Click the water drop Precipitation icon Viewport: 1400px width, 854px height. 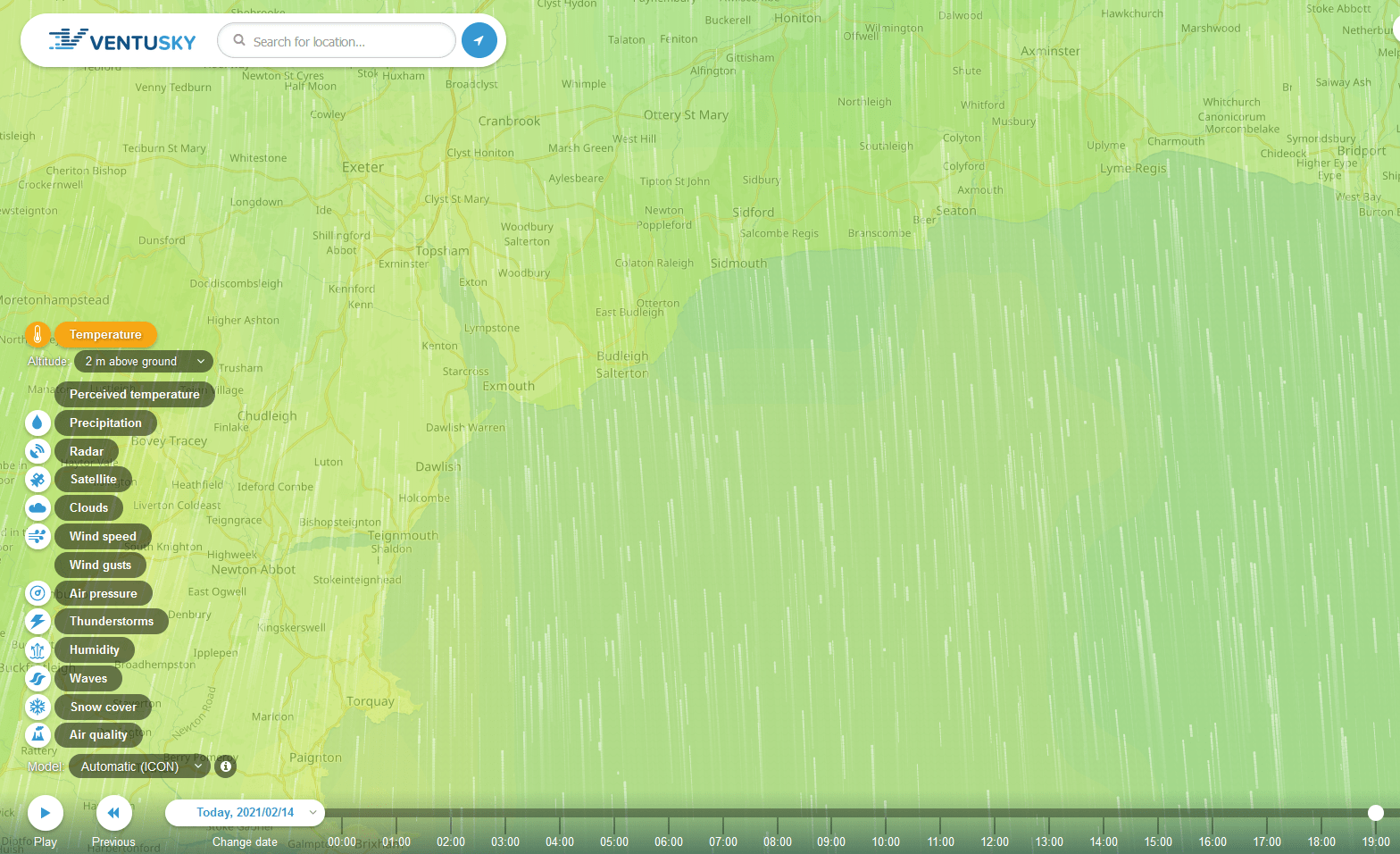(x=37, y=423)
